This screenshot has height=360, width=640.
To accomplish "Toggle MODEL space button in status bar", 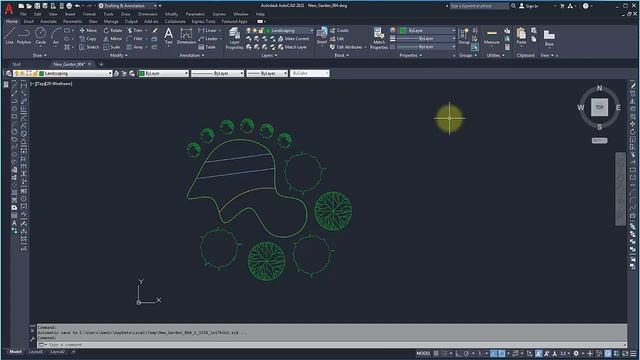I will coord(423,353).
